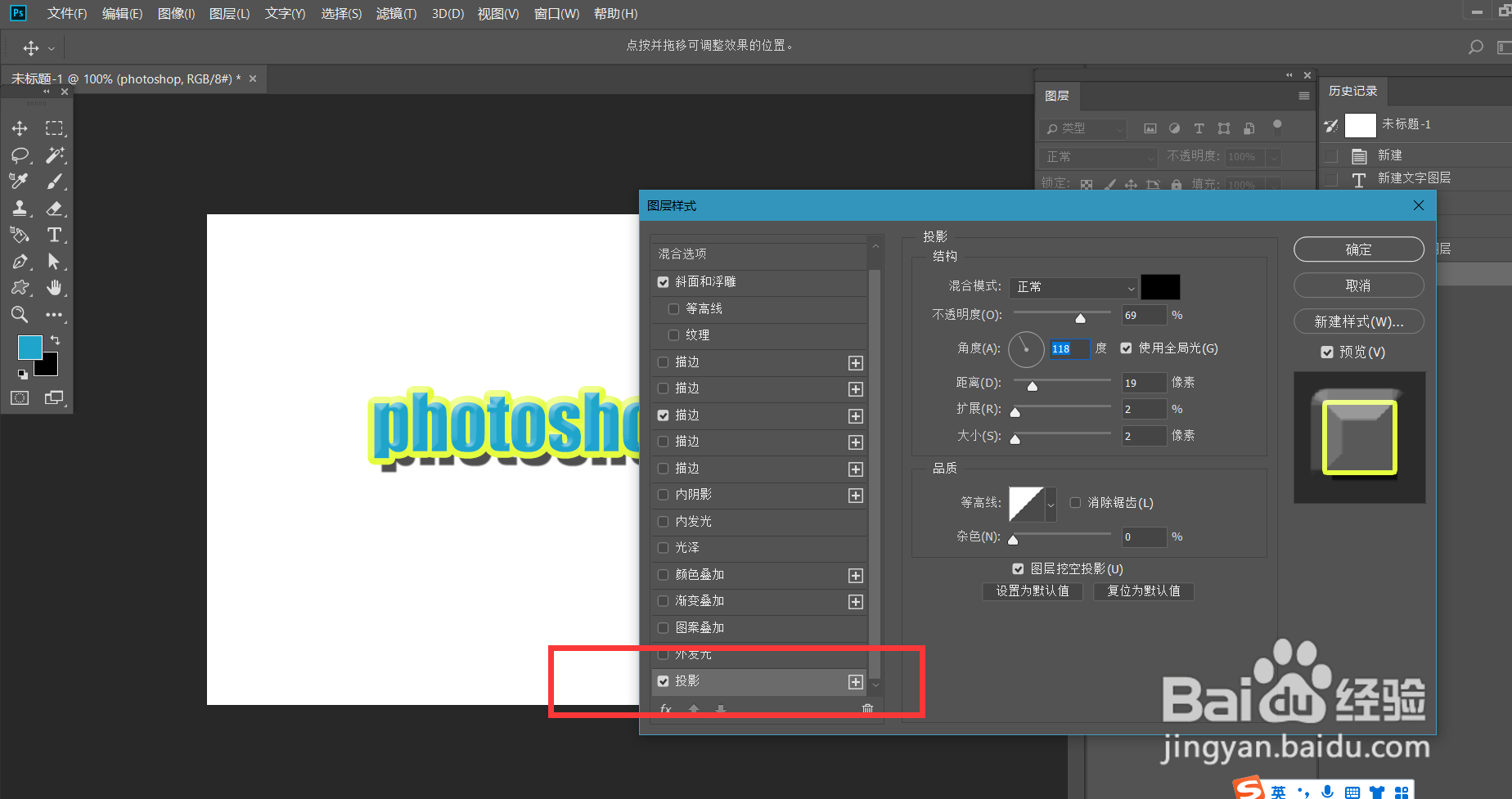Filter layers by text type icon

point(1199,128)
